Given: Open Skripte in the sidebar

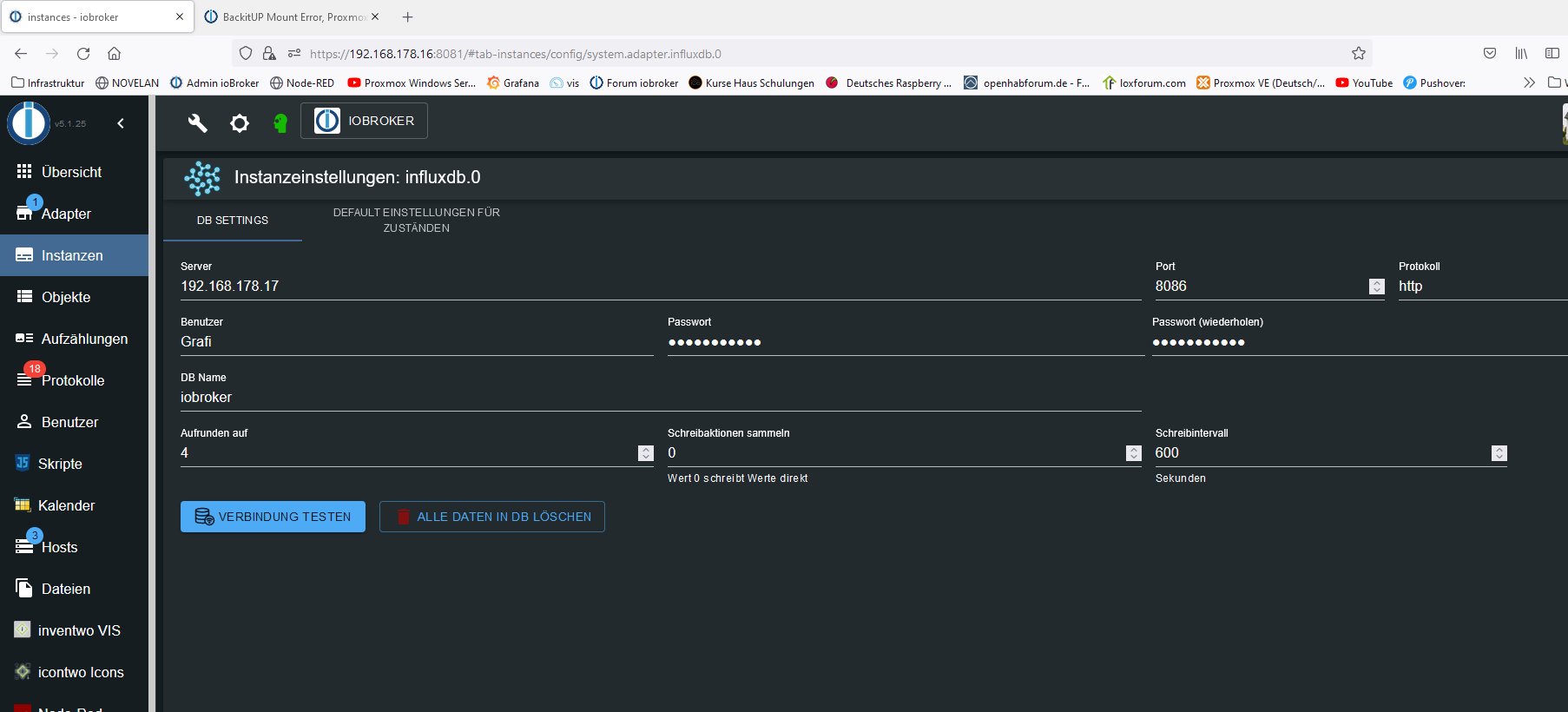Looking at the screenshot, I should [x=75, y=464].
